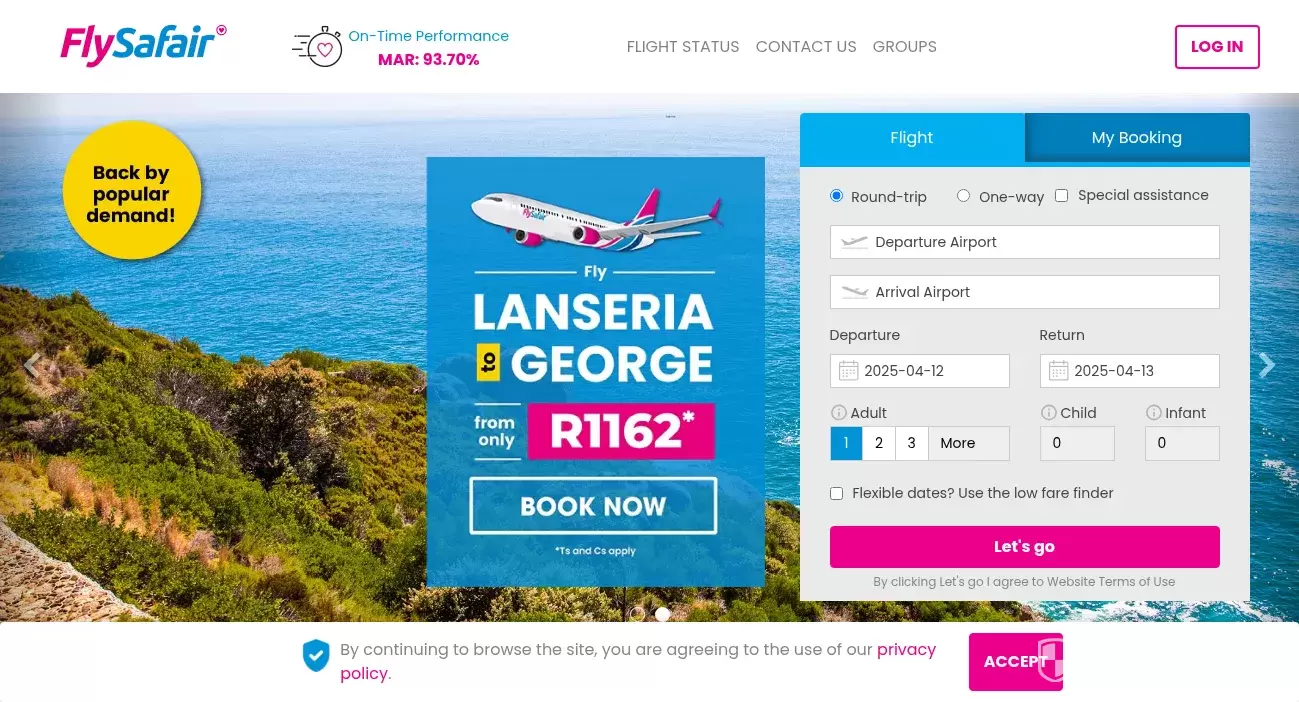Enable the Special assistance checkbox
The width and height of the screenshot is (1299, 702).
click(1061, 195)
